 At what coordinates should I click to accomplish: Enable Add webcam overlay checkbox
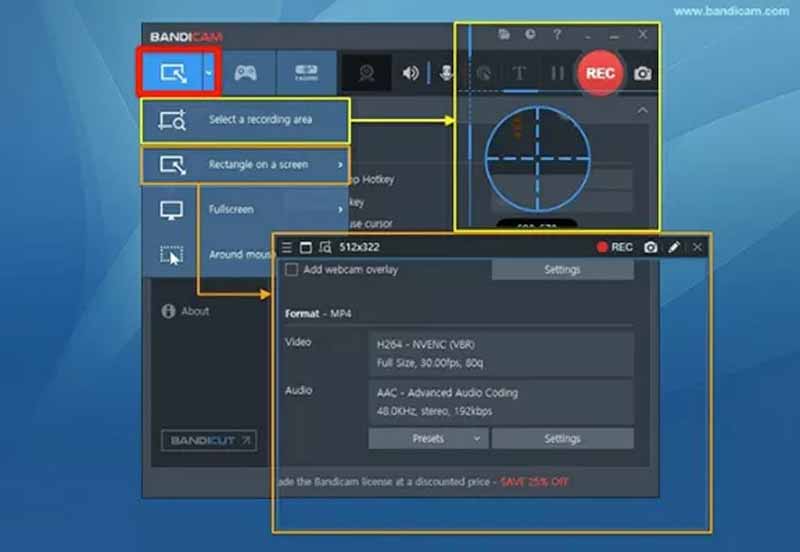tap(292, 269)
